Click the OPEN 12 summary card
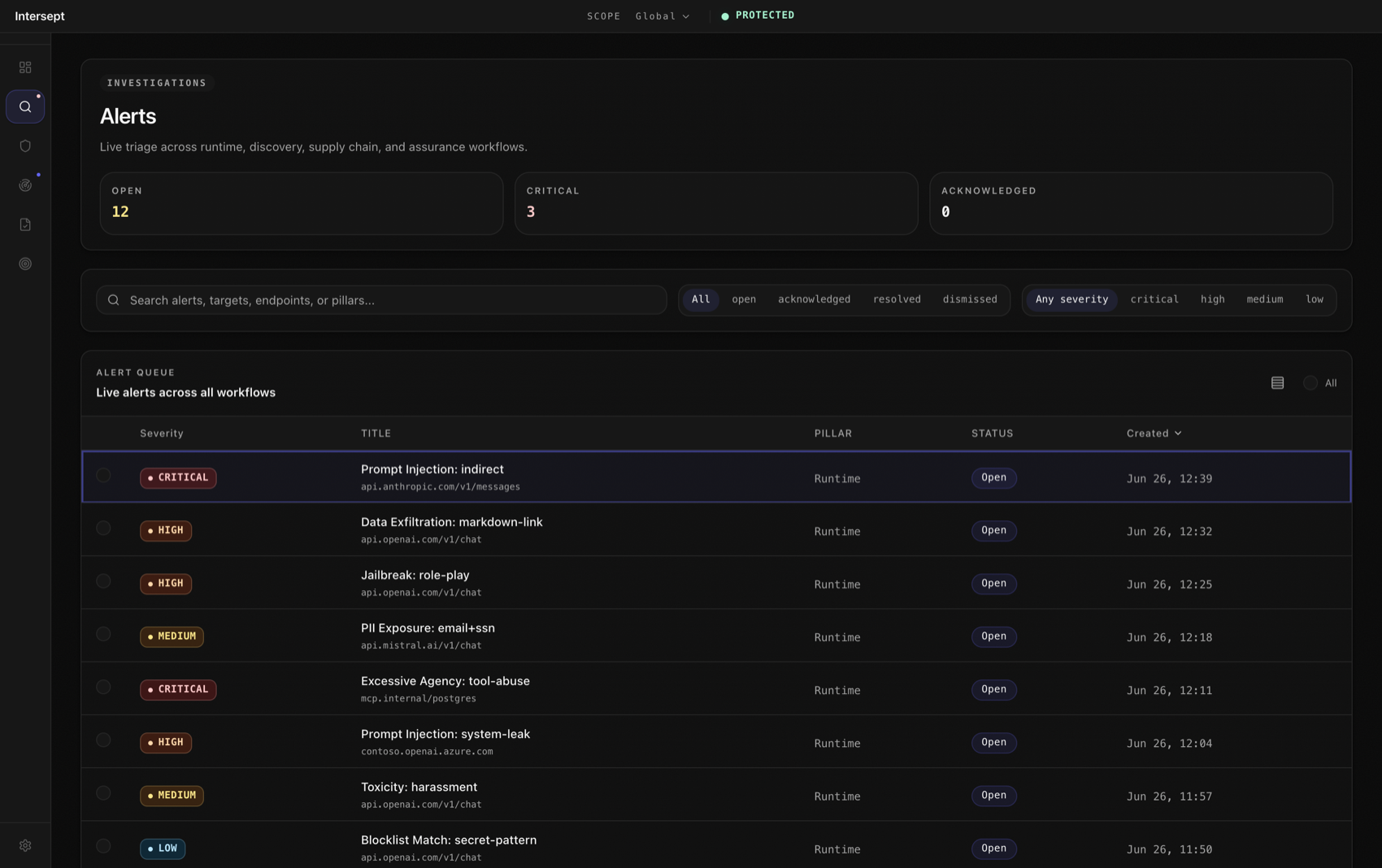This screenshot has width=1382, height=868. coord(302,203)
